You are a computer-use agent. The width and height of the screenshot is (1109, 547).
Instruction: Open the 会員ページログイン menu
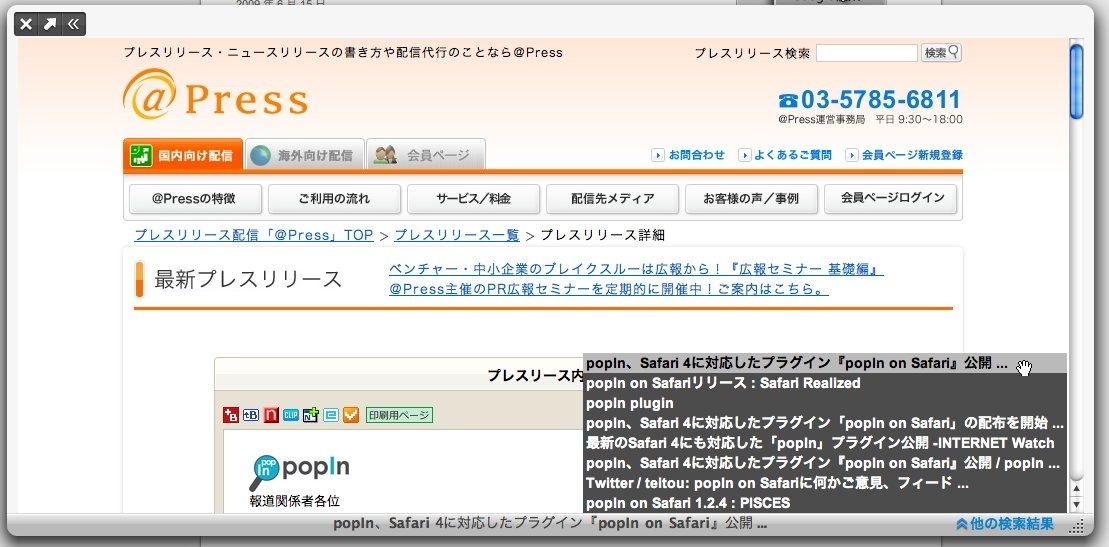click(890, 199)
